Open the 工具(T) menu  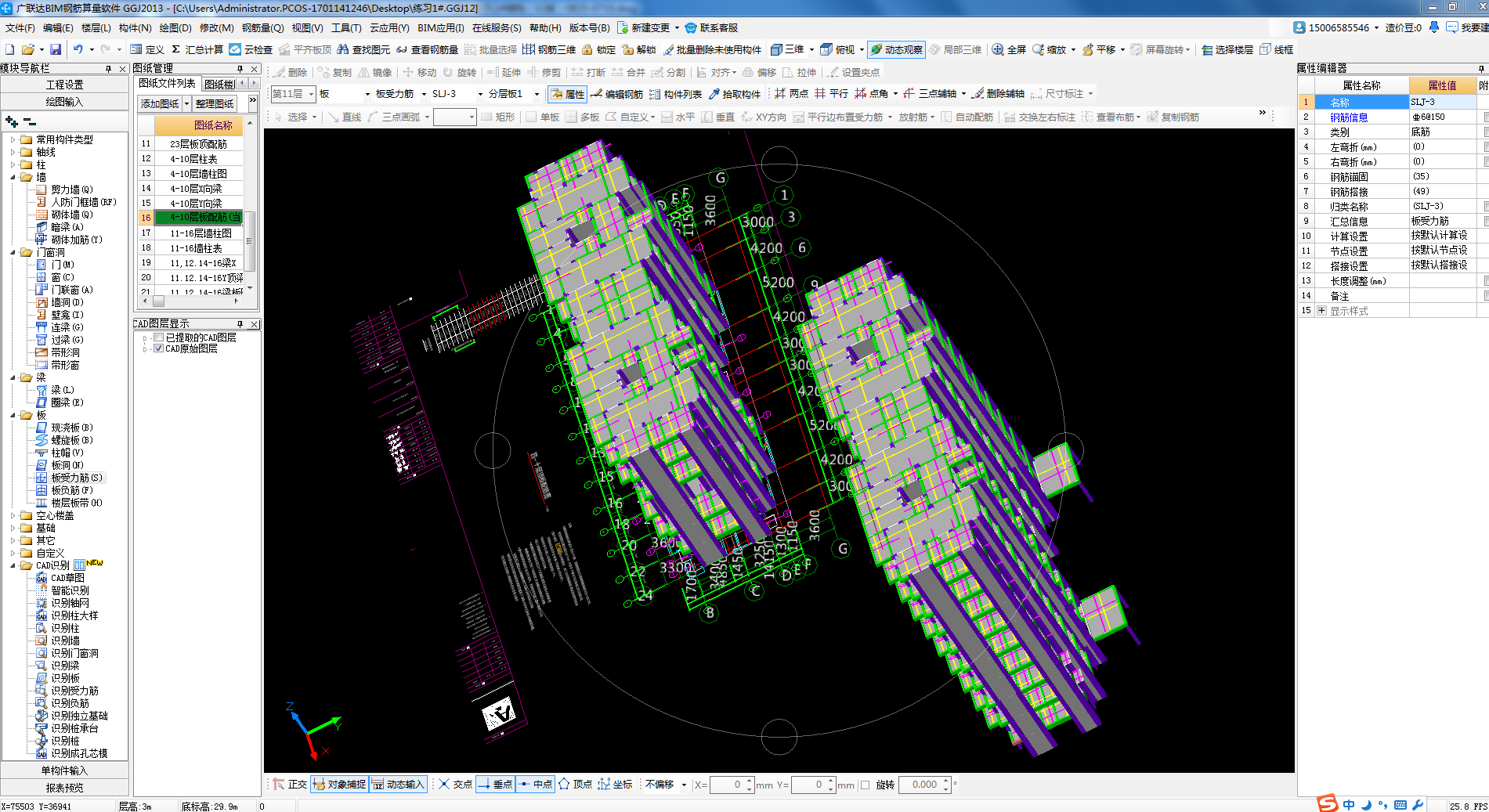pos(346,27)
